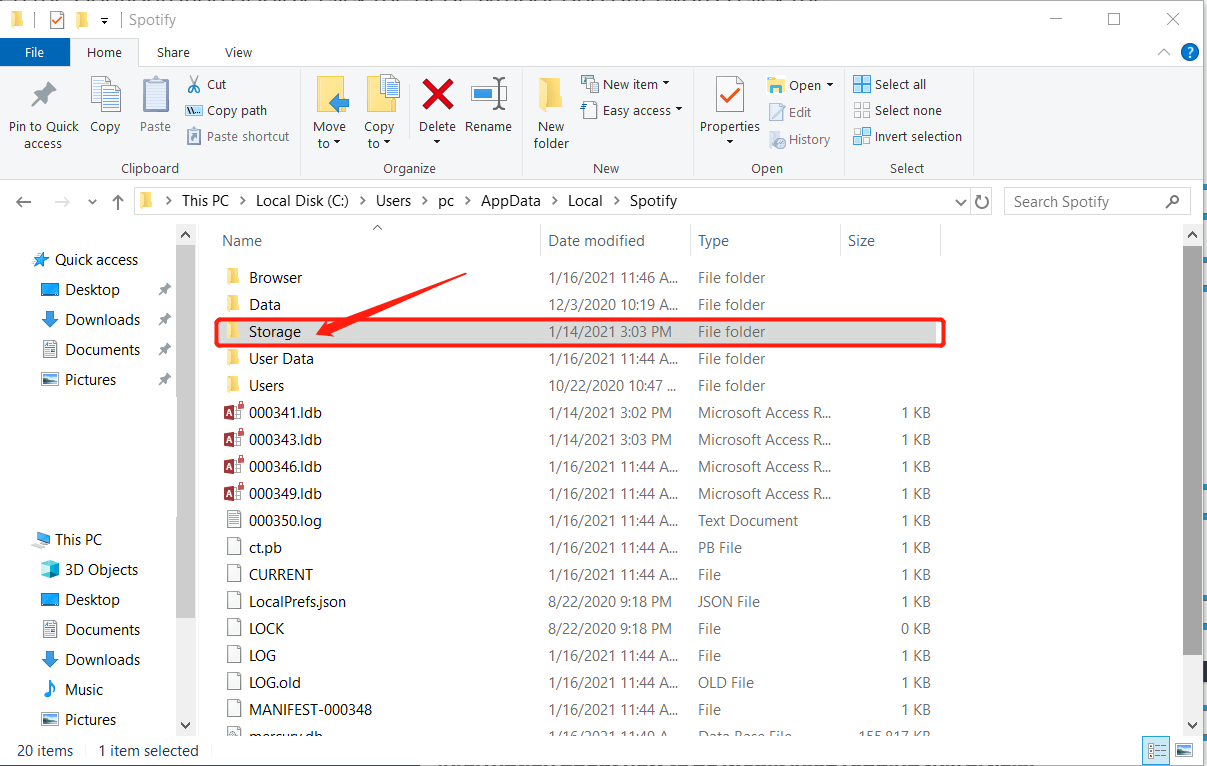Show file History from ribbon
The image size is (1207, 766).
pos(800,140)
